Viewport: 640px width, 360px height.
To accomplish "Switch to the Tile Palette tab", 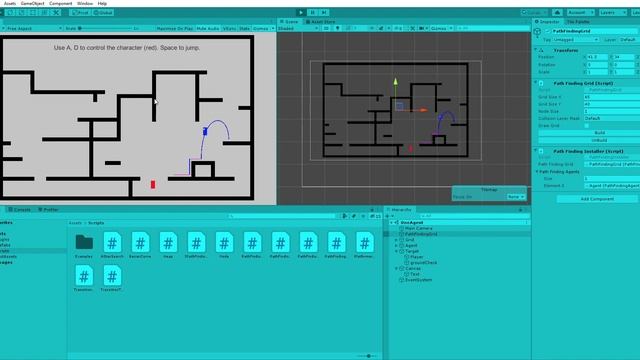I will click(x=578, y=22).
